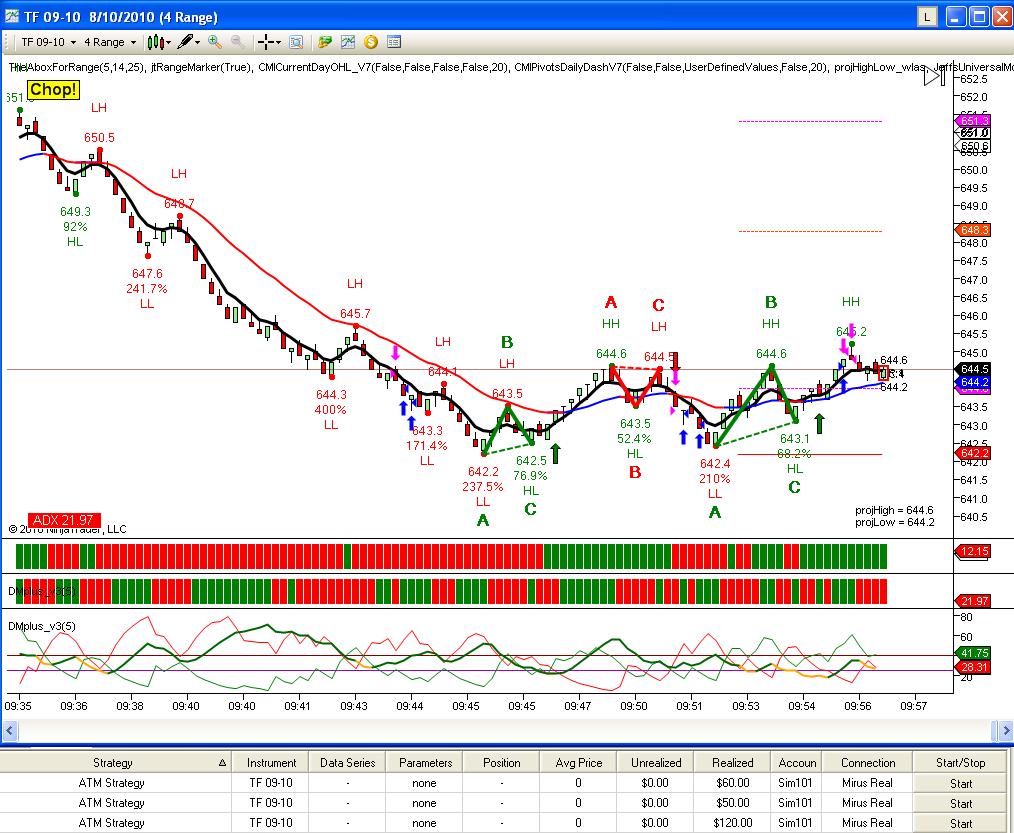This screenshot has height=833, width=1014.
Task: Expand the crosshair cursor dropdown arrow
Action: click(279, 43)
